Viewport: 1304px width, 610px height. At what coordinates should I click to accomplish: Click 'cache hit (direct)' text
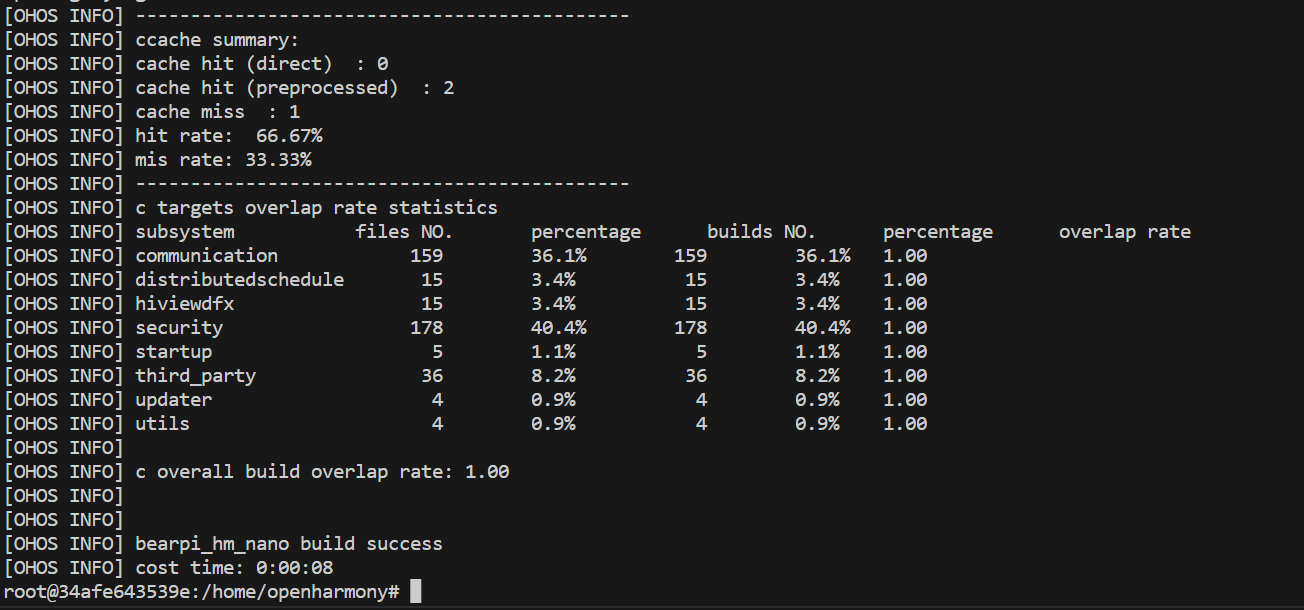click(234, 64)
